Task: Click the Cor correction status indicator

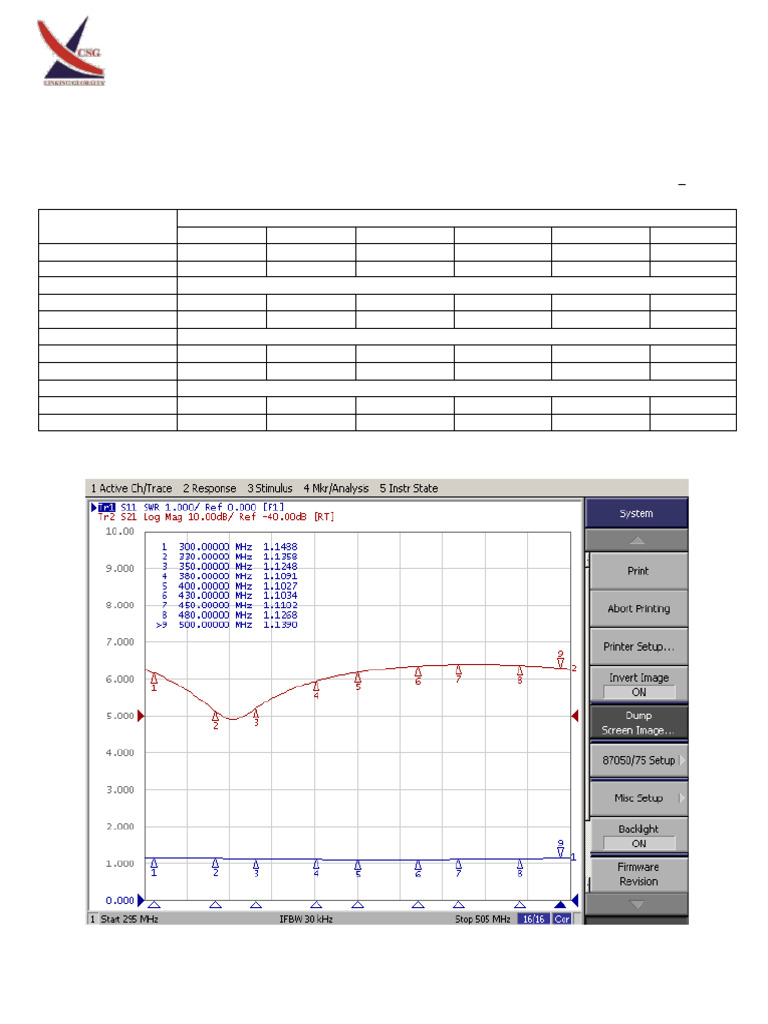Action: click(562, 920)
